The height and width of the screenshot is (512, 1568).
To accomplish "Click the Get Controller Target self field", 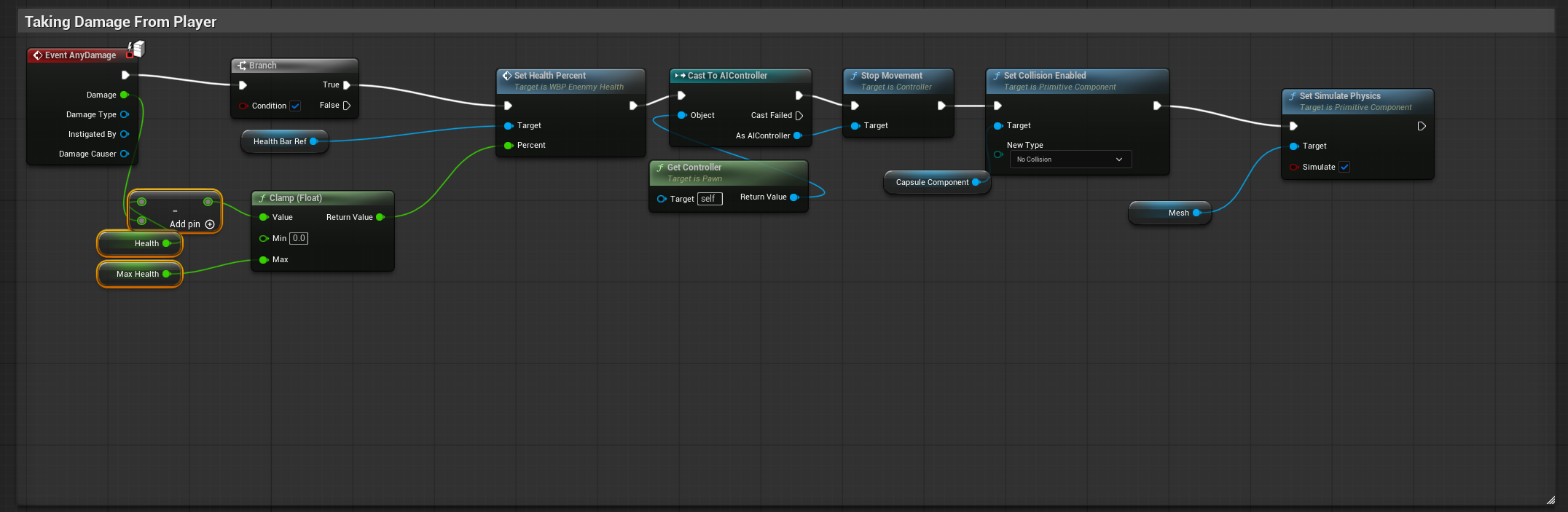I will point(710,199).
